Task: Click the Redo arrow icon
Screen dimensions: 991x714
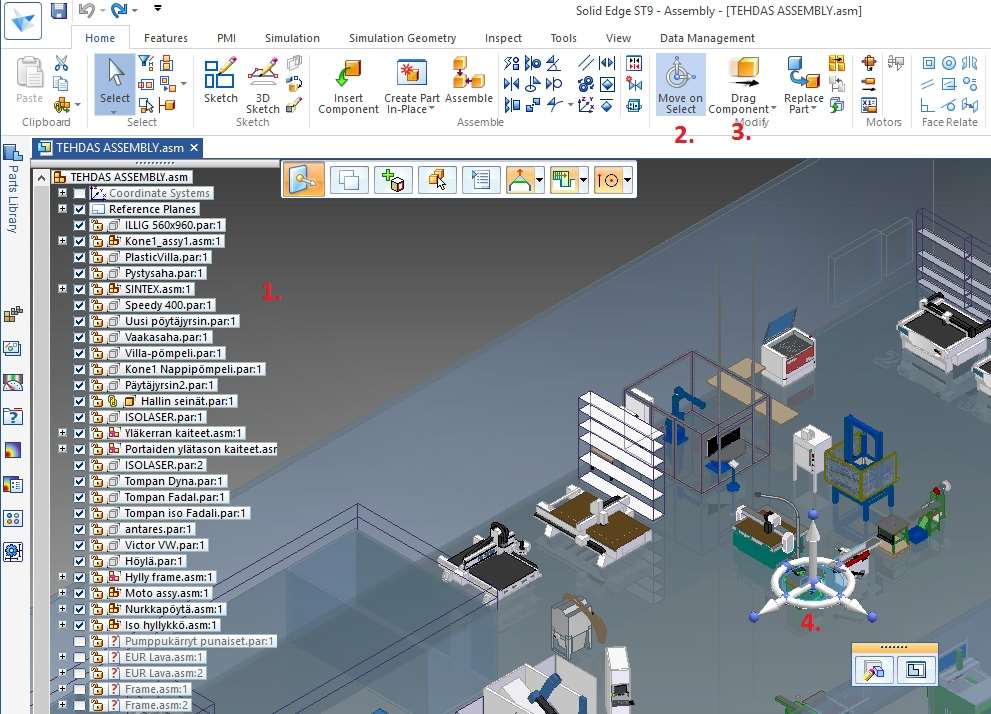Action: (118, 10)
